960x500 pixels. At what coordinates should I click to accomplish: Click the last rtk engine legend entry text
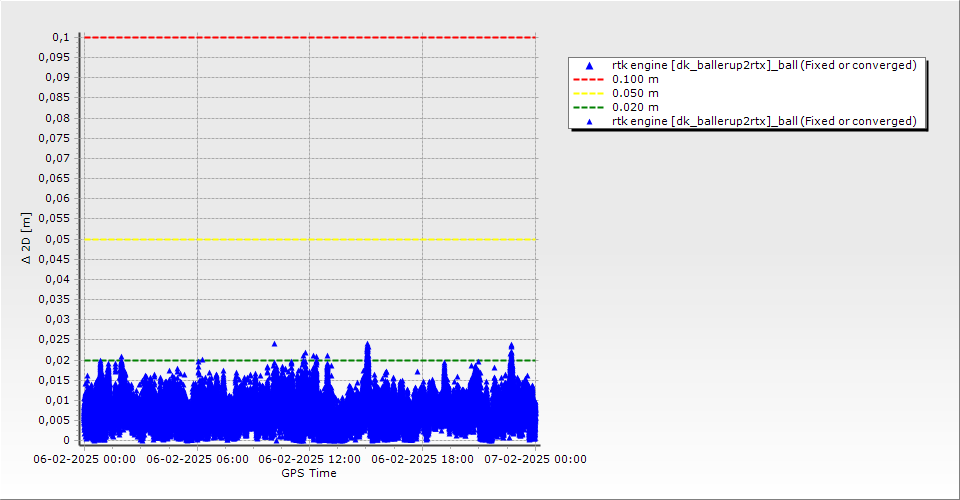[x=764, y=121]
